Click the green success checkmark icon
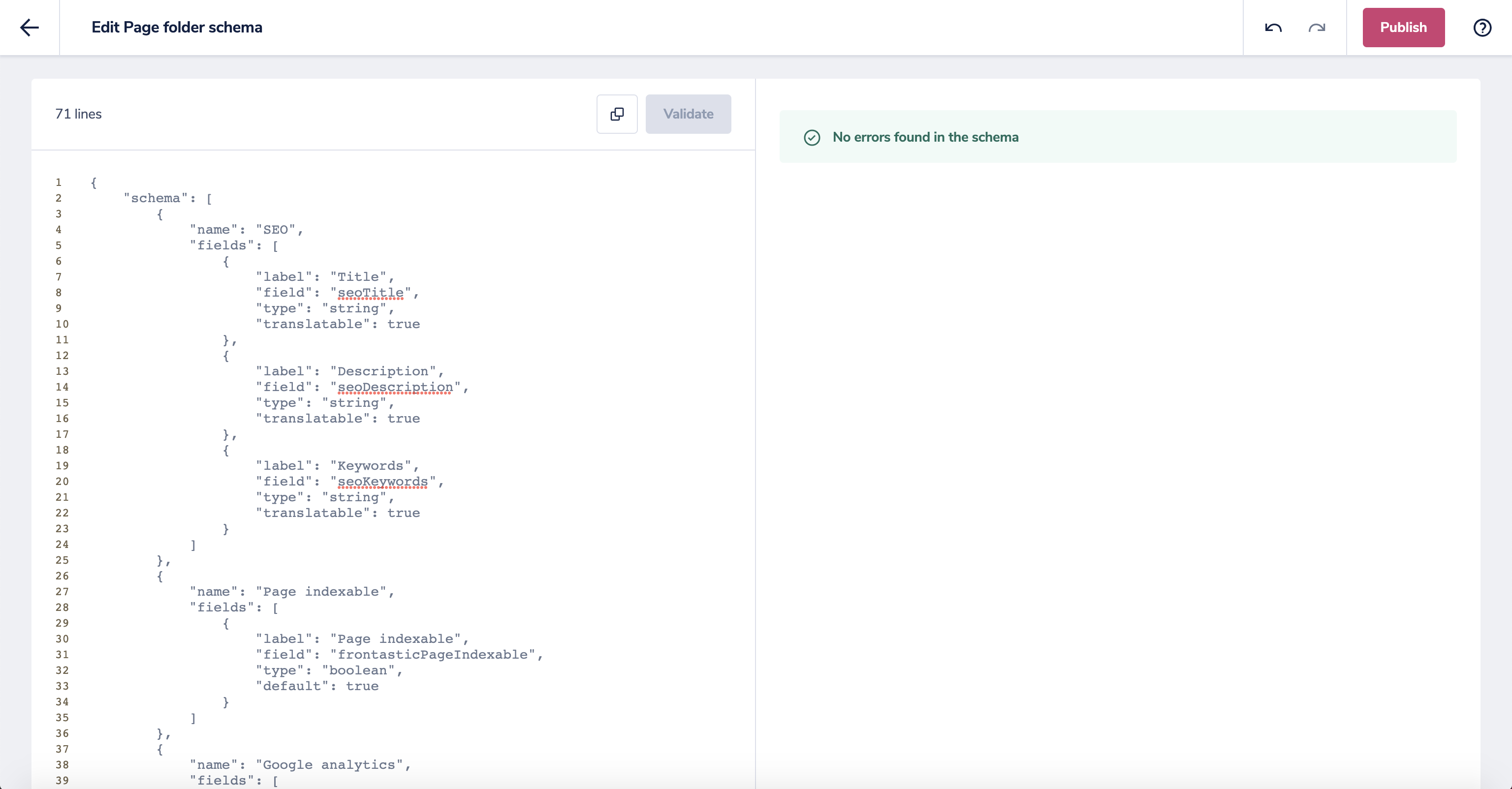This screenshot has width=1512, height=789. coord(812,137)
